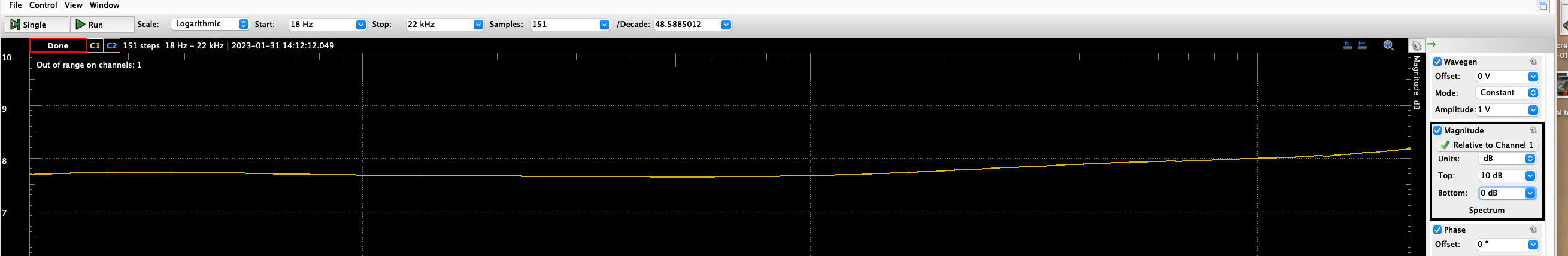Viewport: 1568px width, 256px height.
Task: Toggle channel C1 trace
Action: [x=95, y=45]
